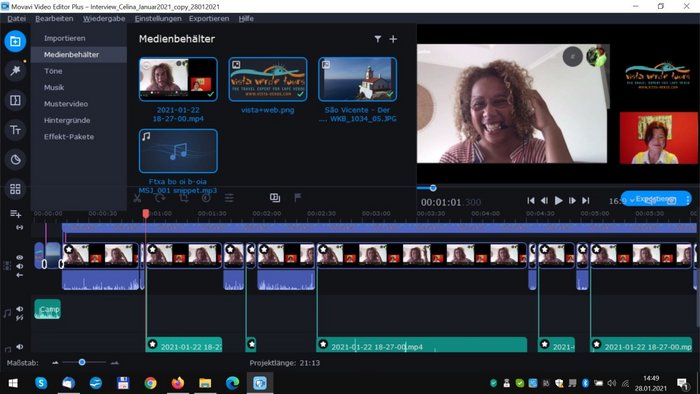Toggle the audio track unlink icon
The image size is (700, 394).
coord(20,318)
